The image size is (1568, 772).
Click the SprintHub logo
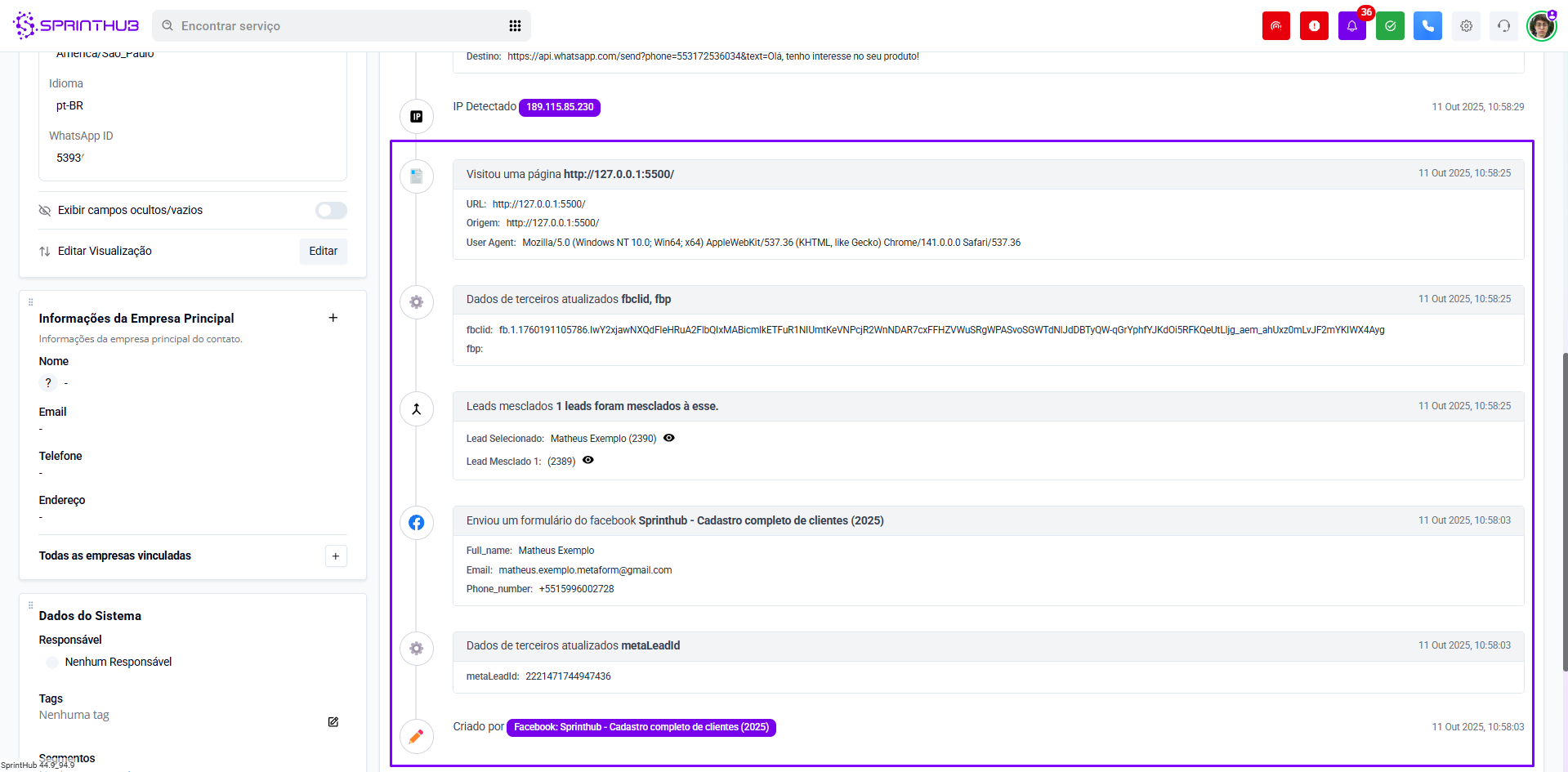tap(77, 26)
